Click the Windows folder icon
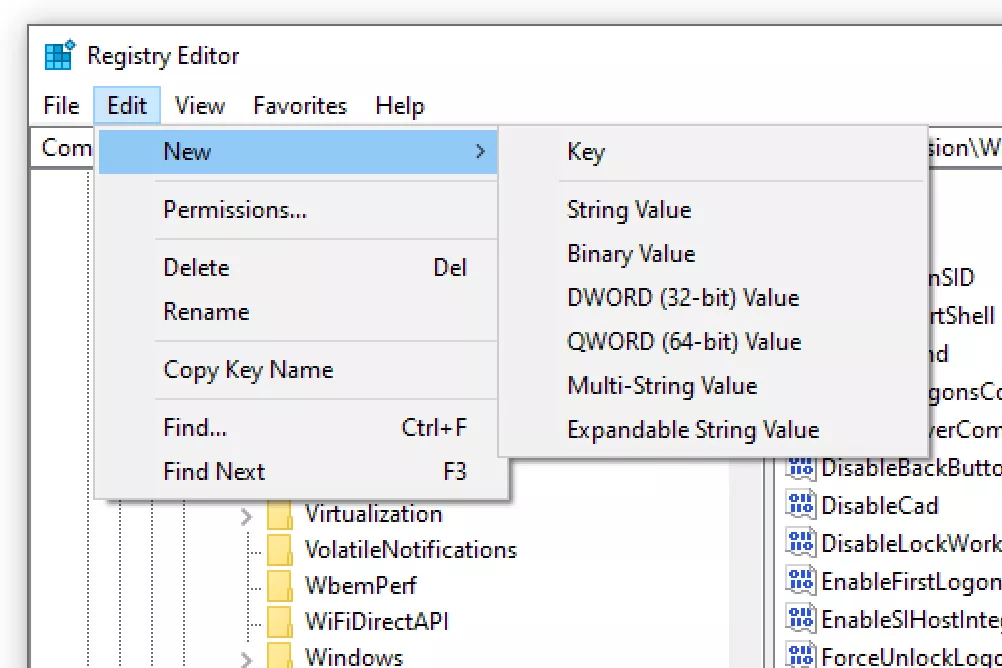The image size is (1002, 668). [279, 656]
